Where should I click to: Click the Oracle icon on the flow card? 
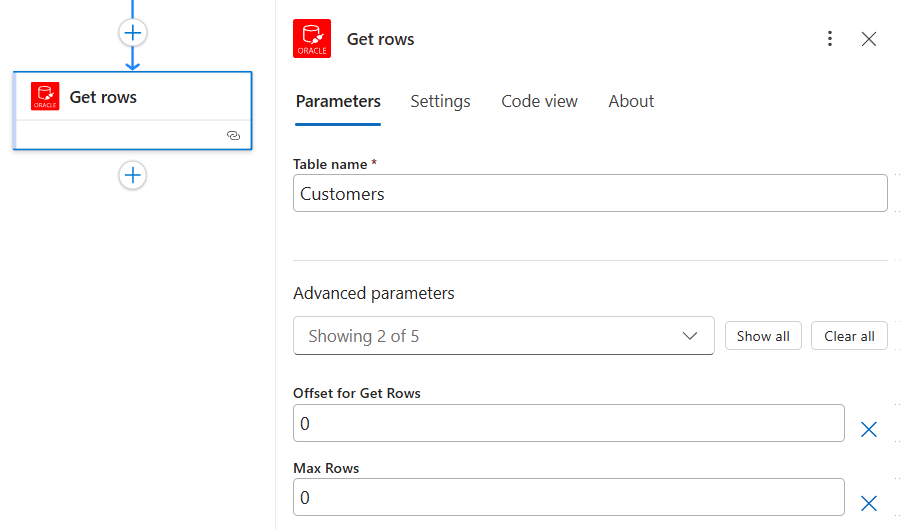pos(45,96)
